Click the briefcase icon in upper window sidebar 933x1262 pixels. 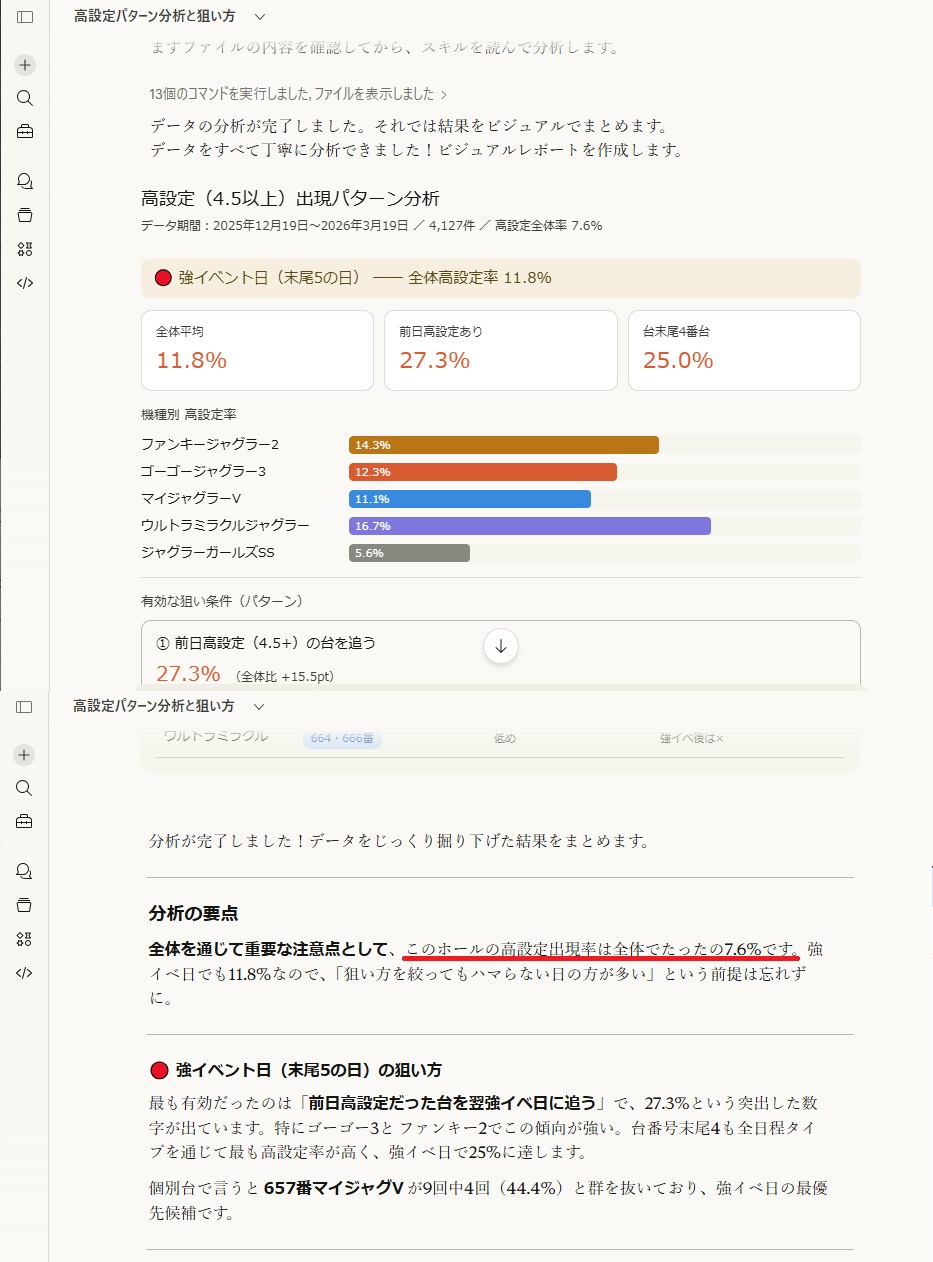point(25,131)
